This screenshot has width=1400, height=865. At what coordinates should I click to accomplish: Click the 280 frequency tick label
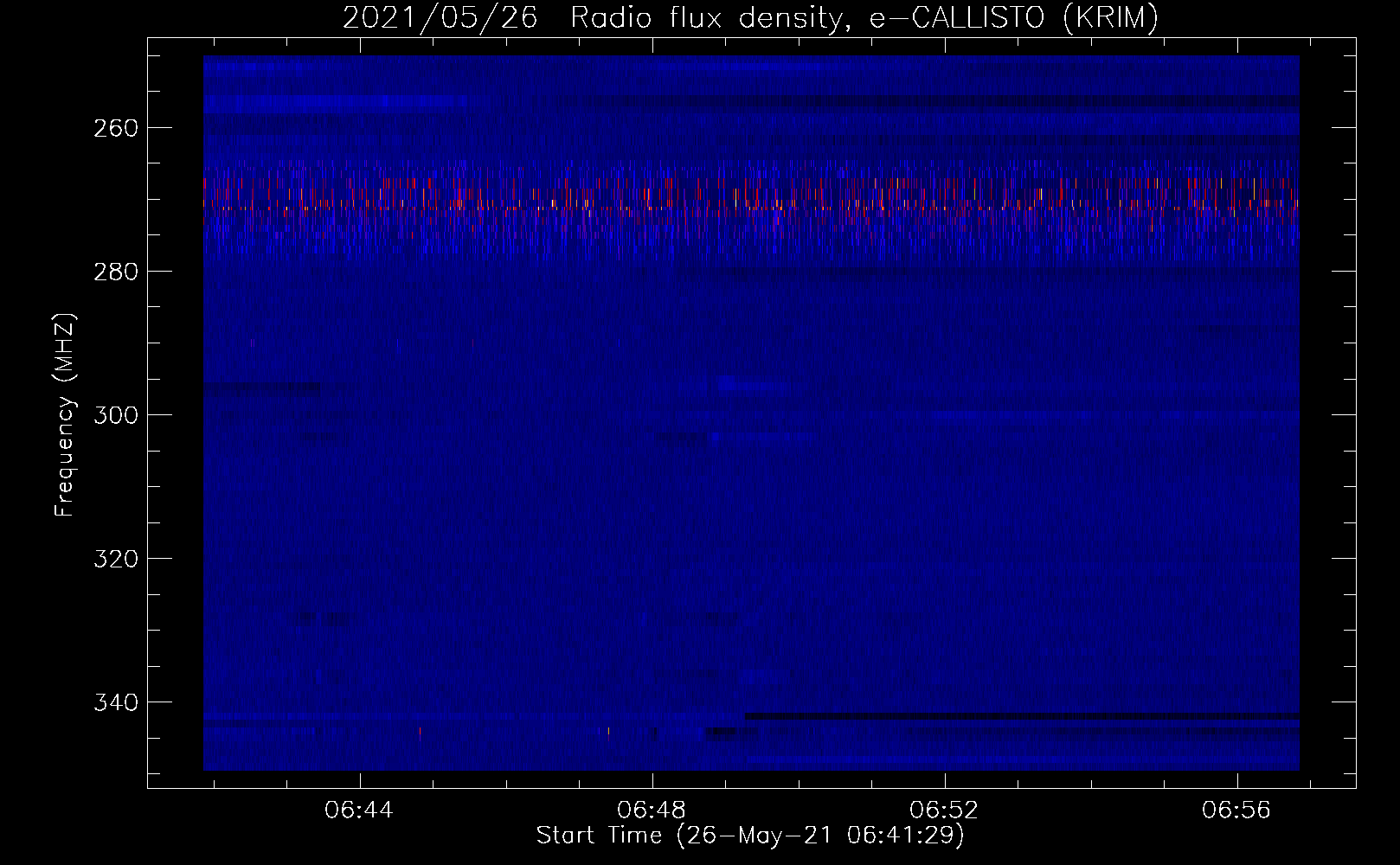(114, 272)
